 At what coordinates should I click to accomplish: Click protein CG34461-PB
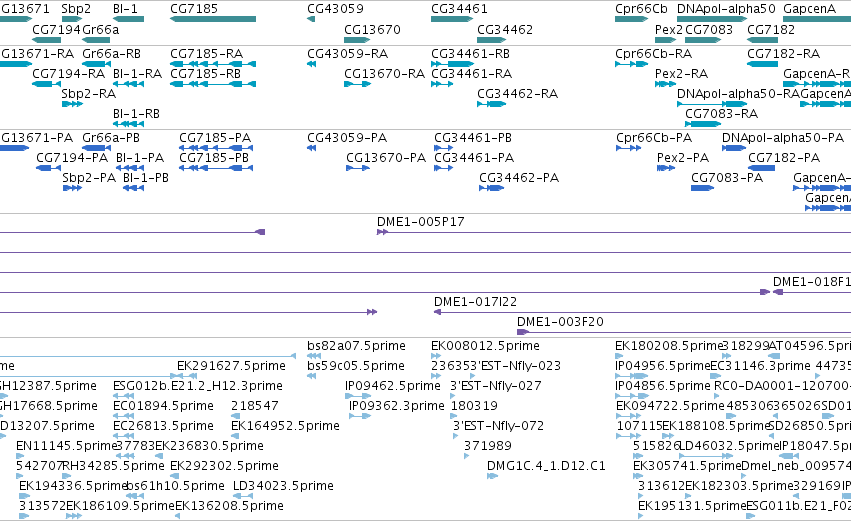[473, 138]
